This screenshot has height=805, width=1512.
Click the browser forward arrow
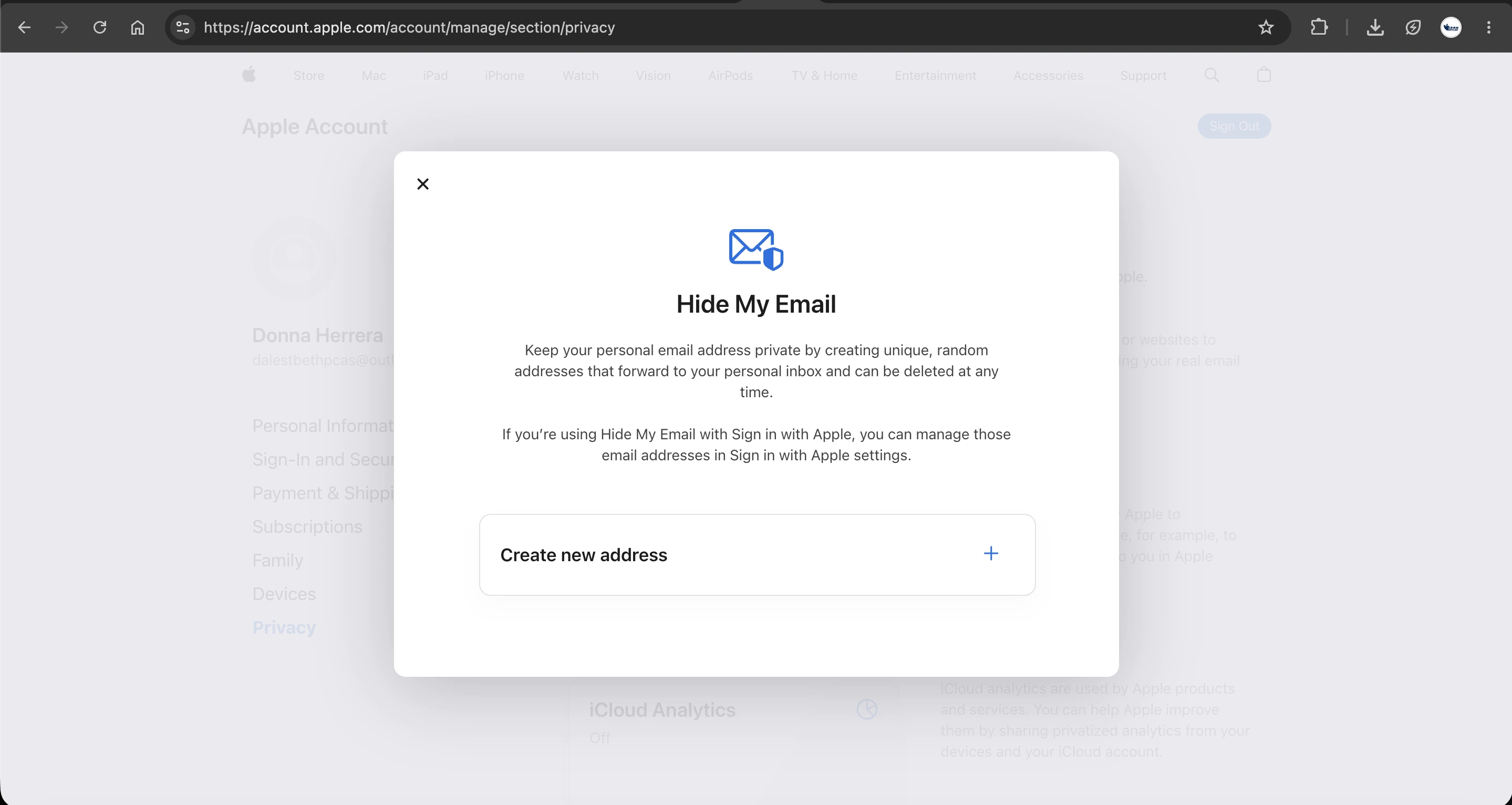pos(61,27)
